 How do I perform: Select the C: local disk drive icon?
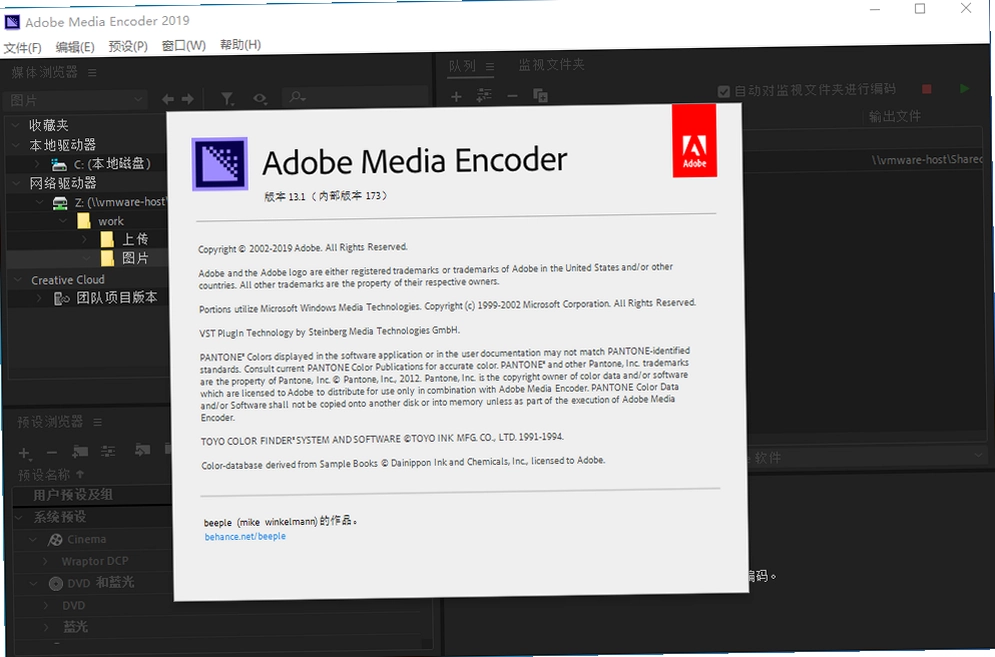tap(59, 165)
